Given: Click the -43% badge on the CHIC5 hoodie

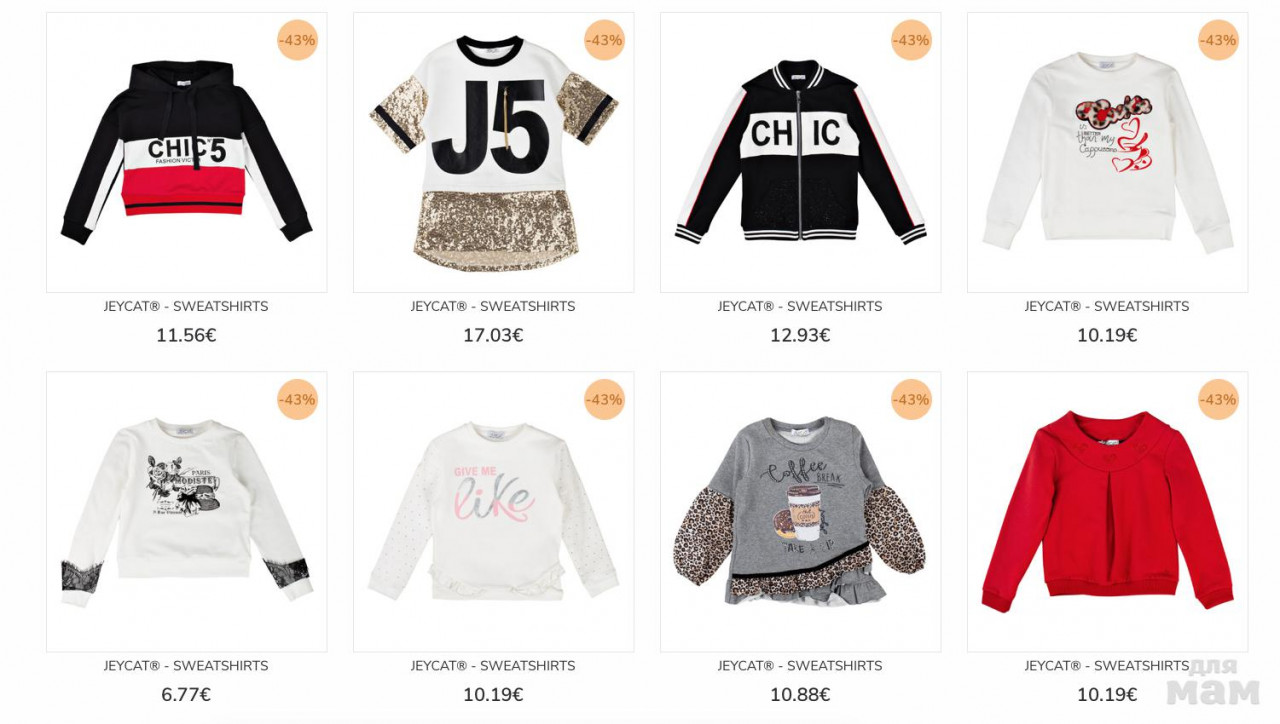Looking at the screenshot, I should pyautogui.click(x=297, y=40).
